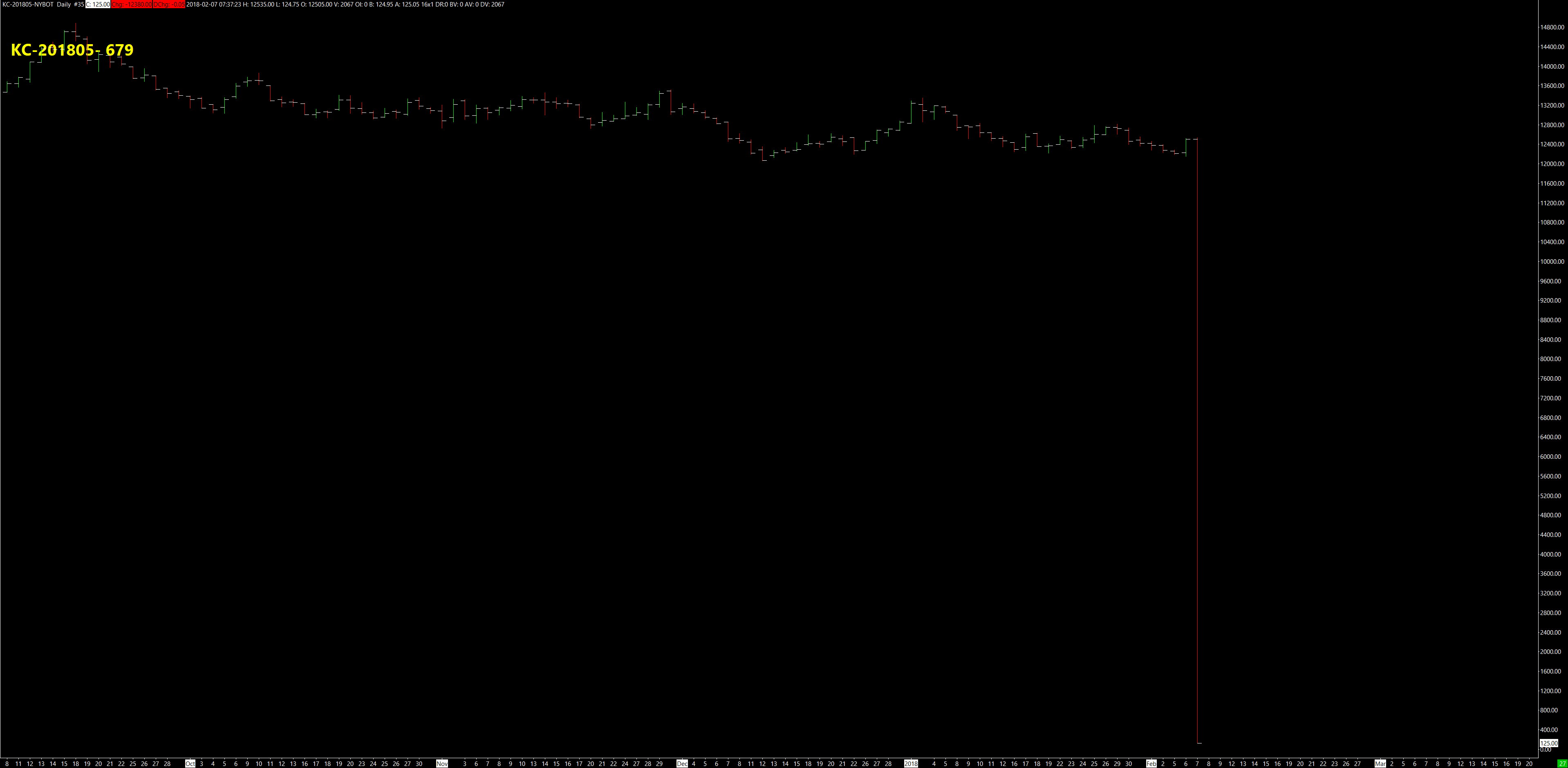Click the red Chg: -12380.00 field
This screenshot has height=768, width=1568.
click(132, 4)
